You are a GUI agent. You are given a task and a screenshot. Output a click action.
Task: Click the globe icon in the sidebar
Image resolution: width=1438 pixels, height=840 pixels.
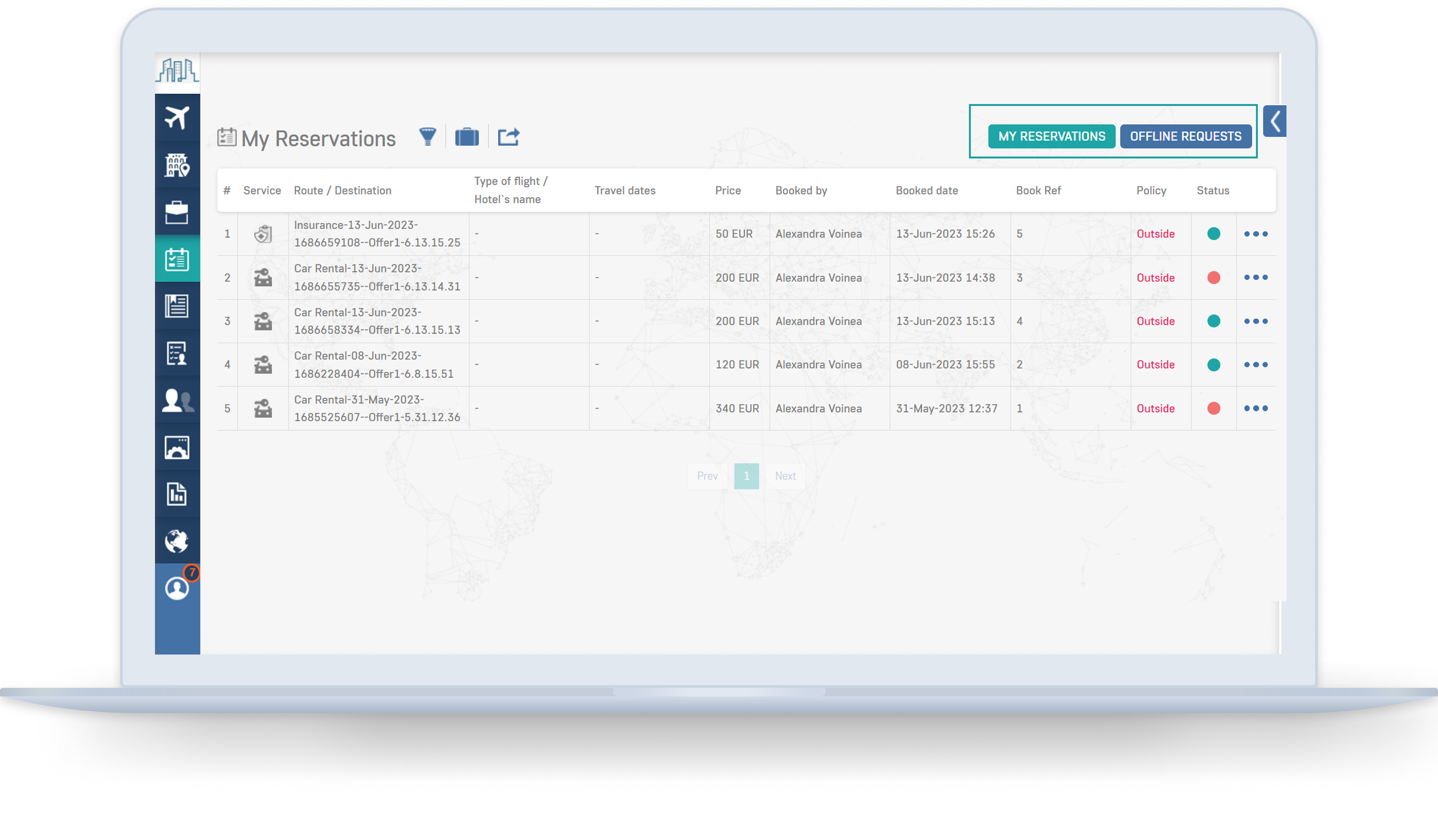point(177,541)
